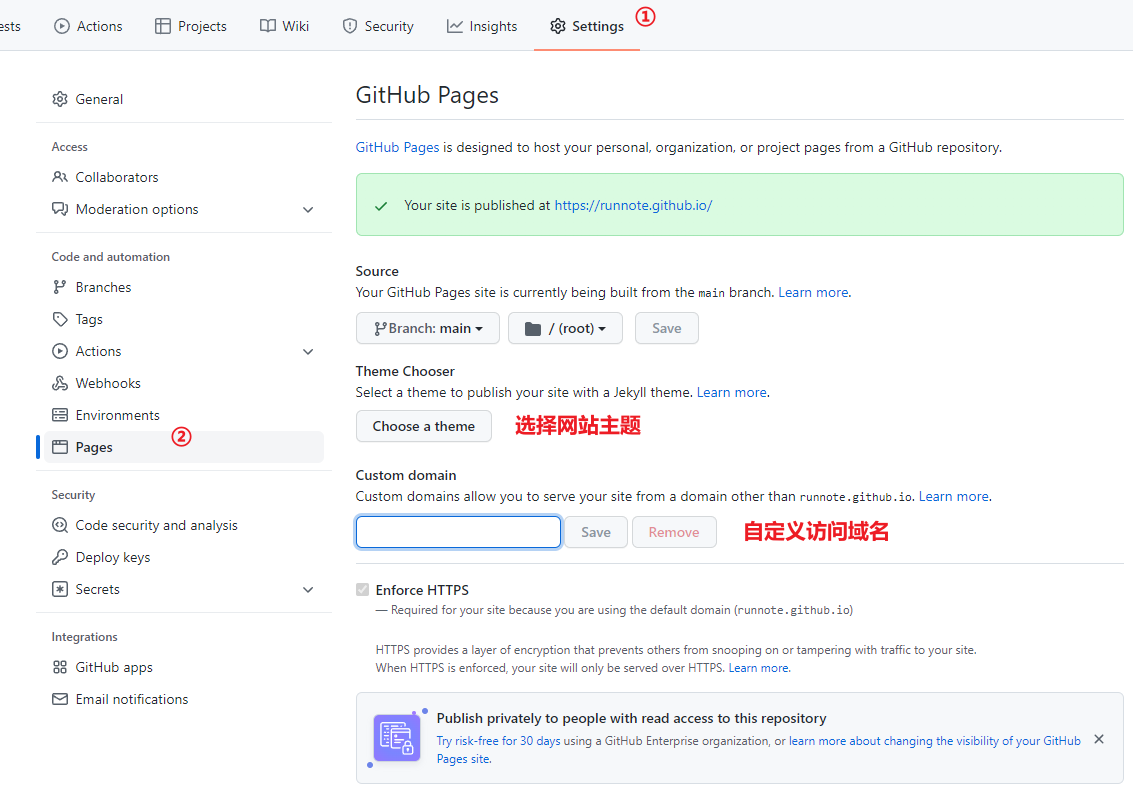Expand the Secrets section chevron
Image resolution: width=1133 pixels, height=793 pixels.
click(x=308, y=590)
